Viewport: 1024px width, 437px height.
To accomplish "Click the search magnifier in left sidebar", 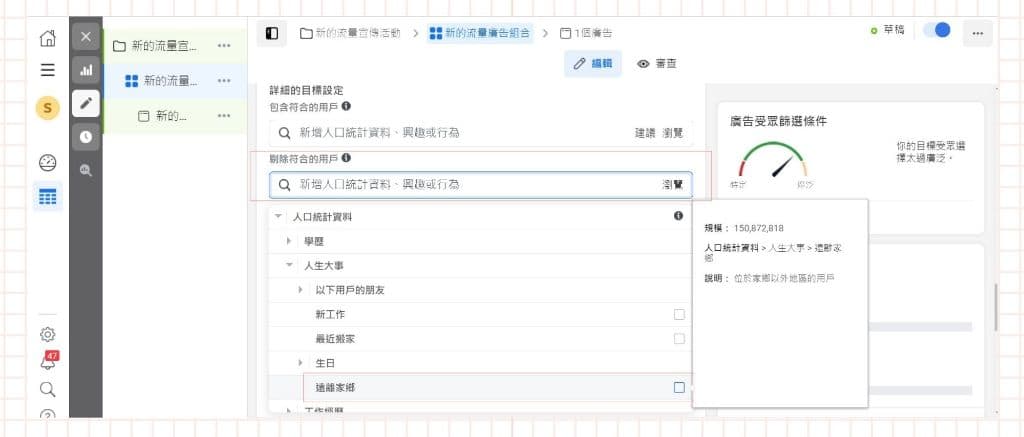I will pos(48,389).
